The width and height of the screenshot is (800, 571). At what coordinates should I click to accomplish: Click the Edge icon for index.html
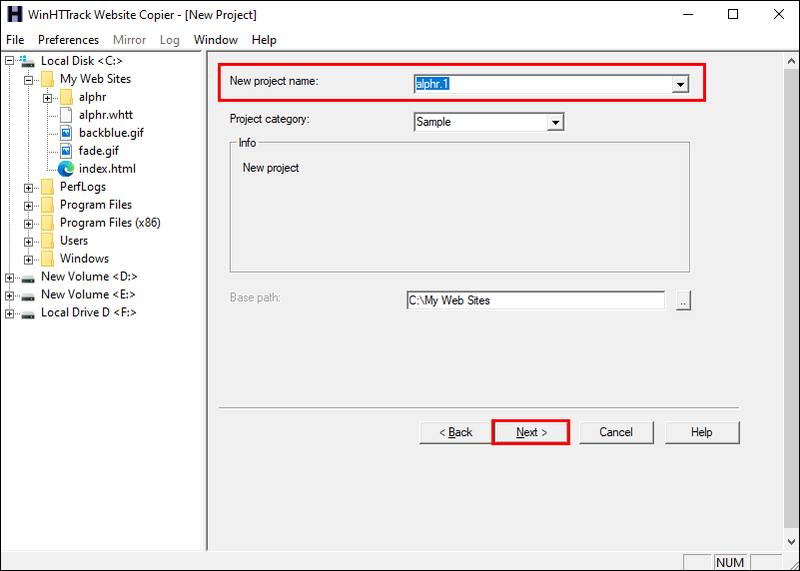(66, 169)
